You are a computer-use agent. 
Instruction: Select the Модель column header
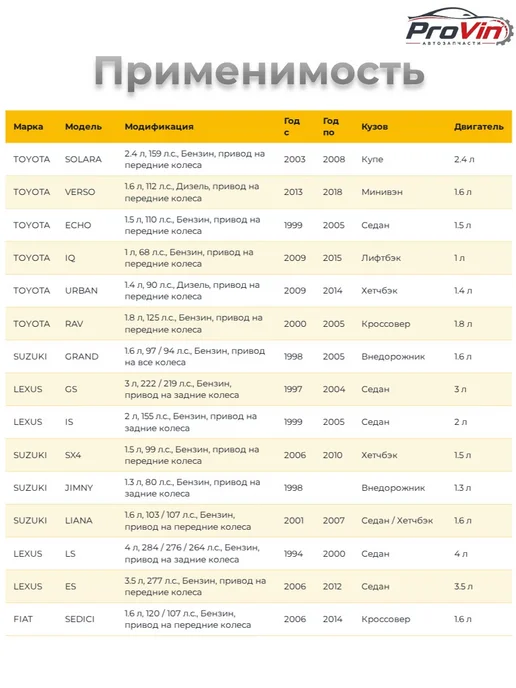(83, 127)
